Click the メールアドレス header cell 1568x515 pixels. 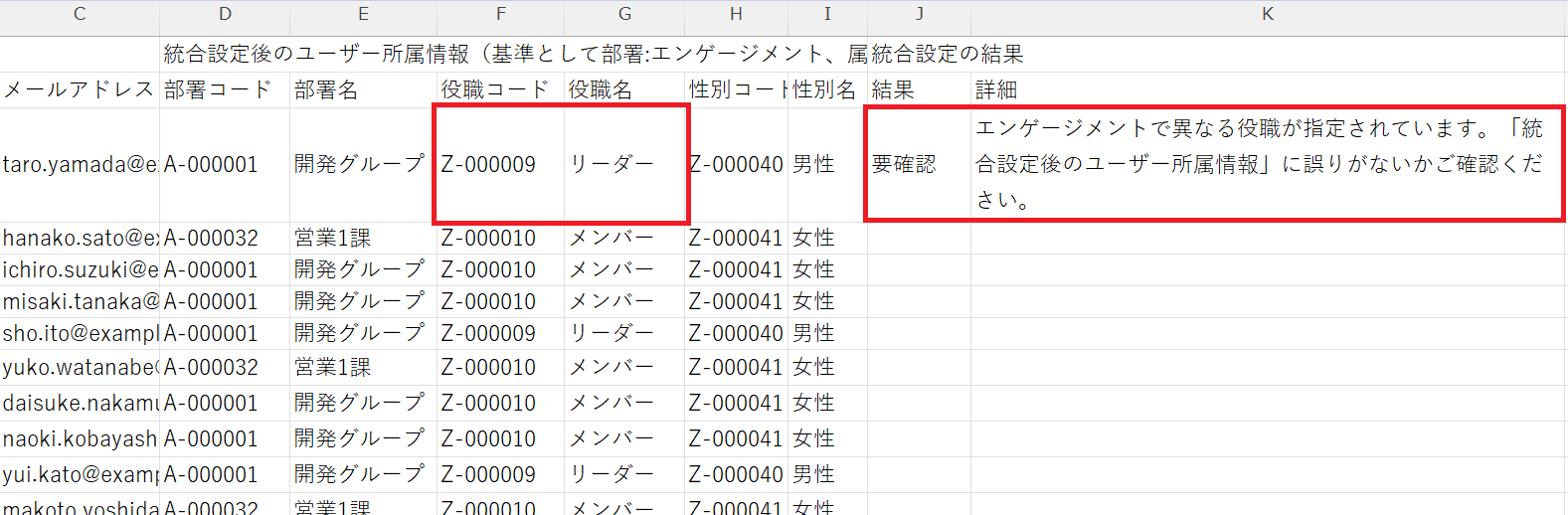coord(79,90)
